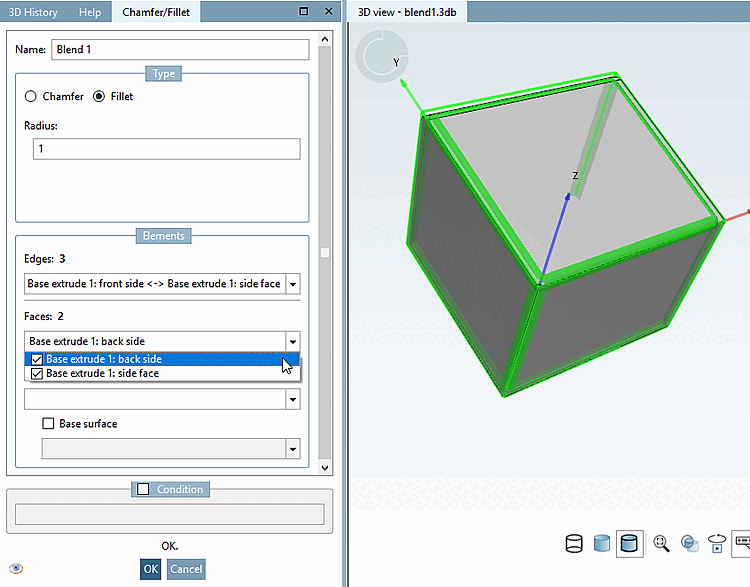
Task: Maximize the Chamfer/Fillet panel
Action: point(304,11)
